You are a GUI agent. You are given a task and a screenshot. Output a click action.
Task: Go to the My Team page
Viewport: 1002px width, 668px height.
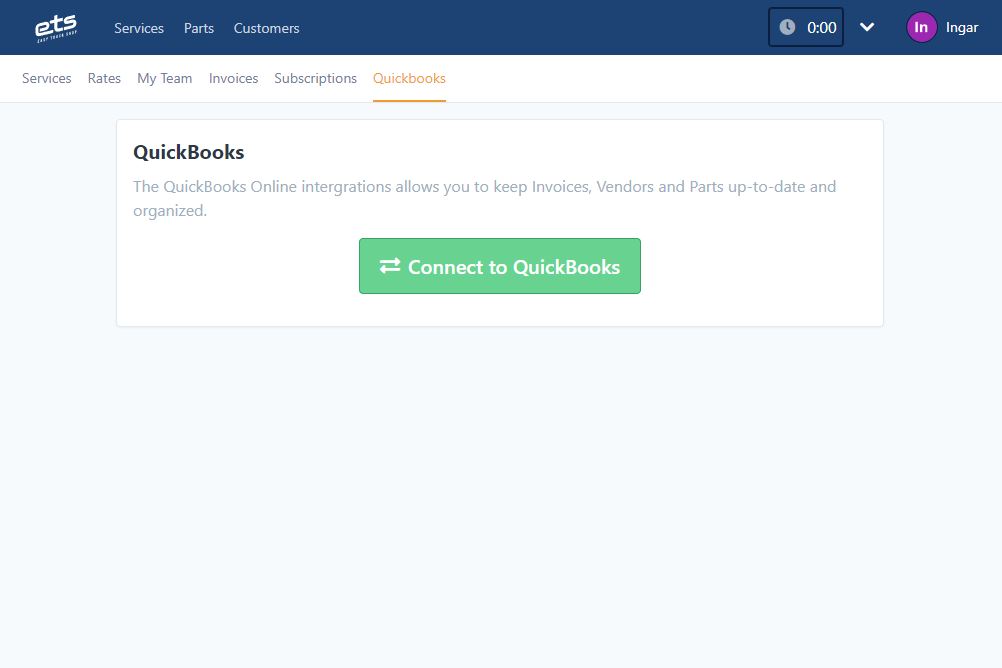tap(164, 78)
